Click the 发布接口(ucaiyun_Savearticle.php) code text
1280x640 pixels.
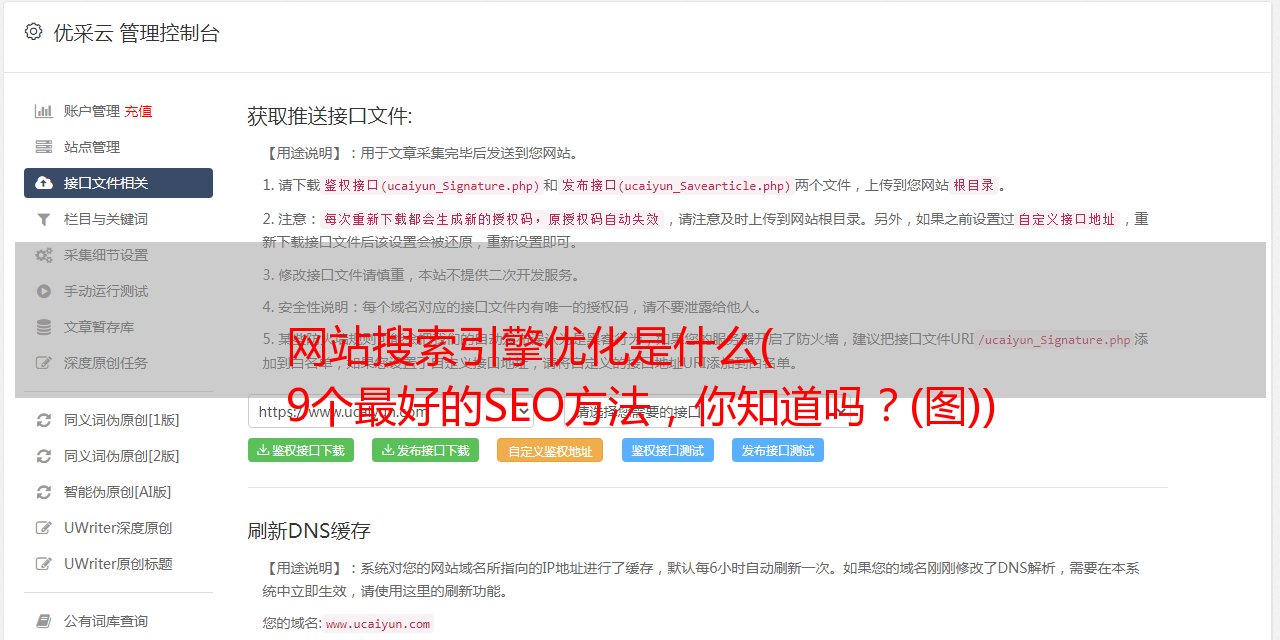[676, 186]
